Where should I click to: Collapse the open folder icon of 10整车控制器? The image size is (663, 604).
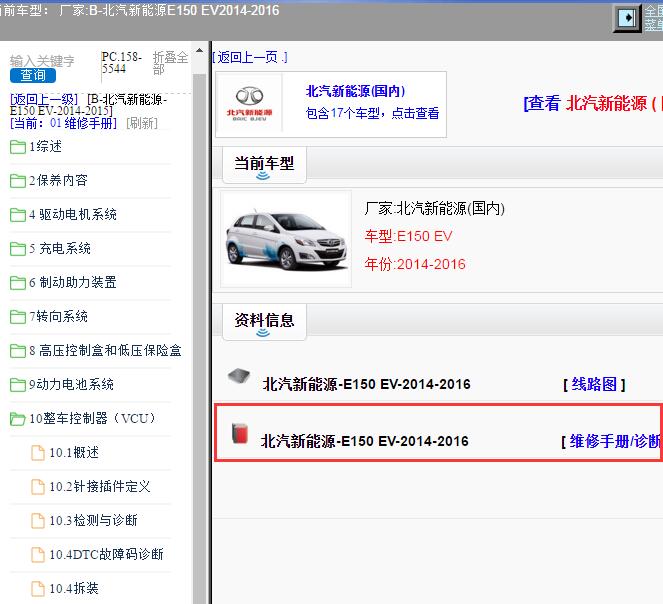(x=18, y=418)
